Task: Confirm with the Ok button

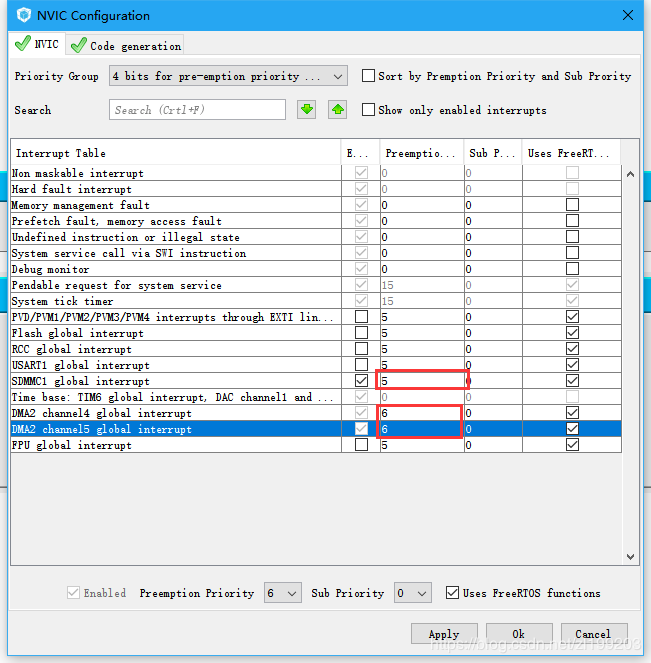Action: pos(519,633)
